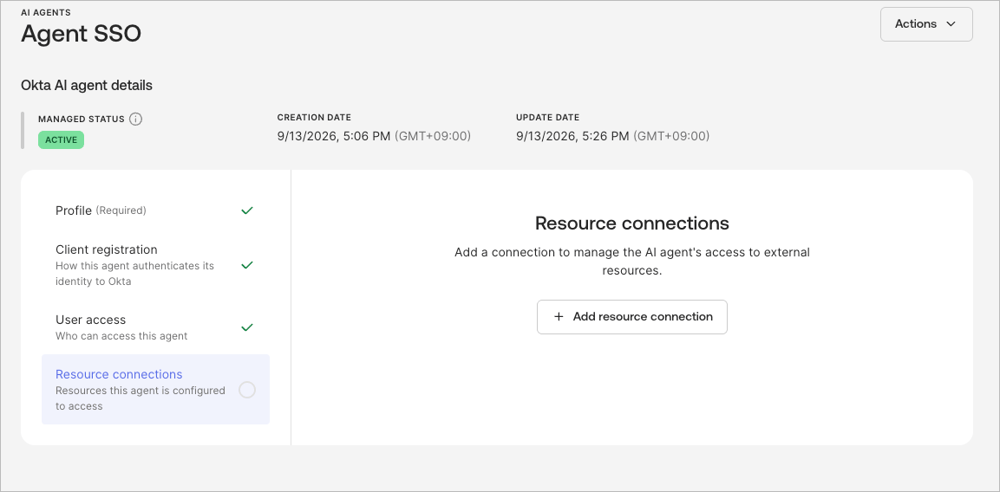Click the chevron arrow in Actions button
Image resolution: width=1000 pixels, height=492 pixels.
click(x=951, y=24)
